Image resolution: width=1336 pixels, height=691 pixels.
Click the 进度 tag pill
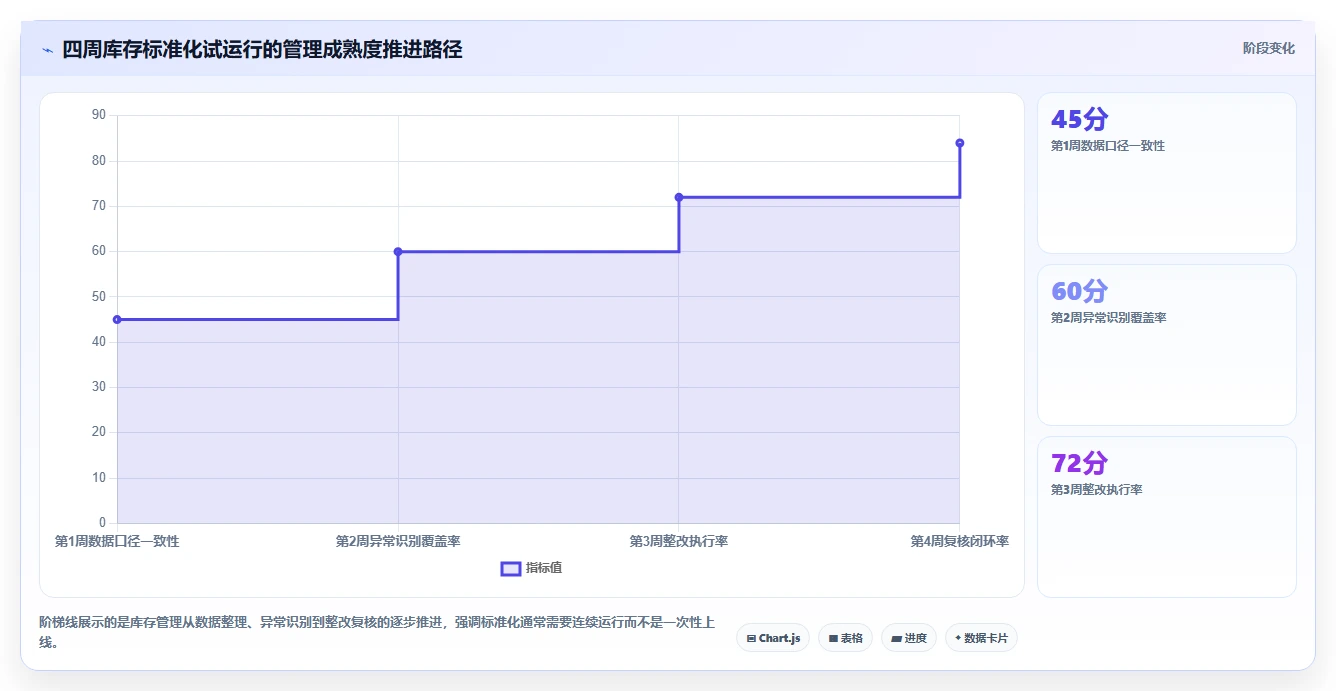click(x=909, y=638)
